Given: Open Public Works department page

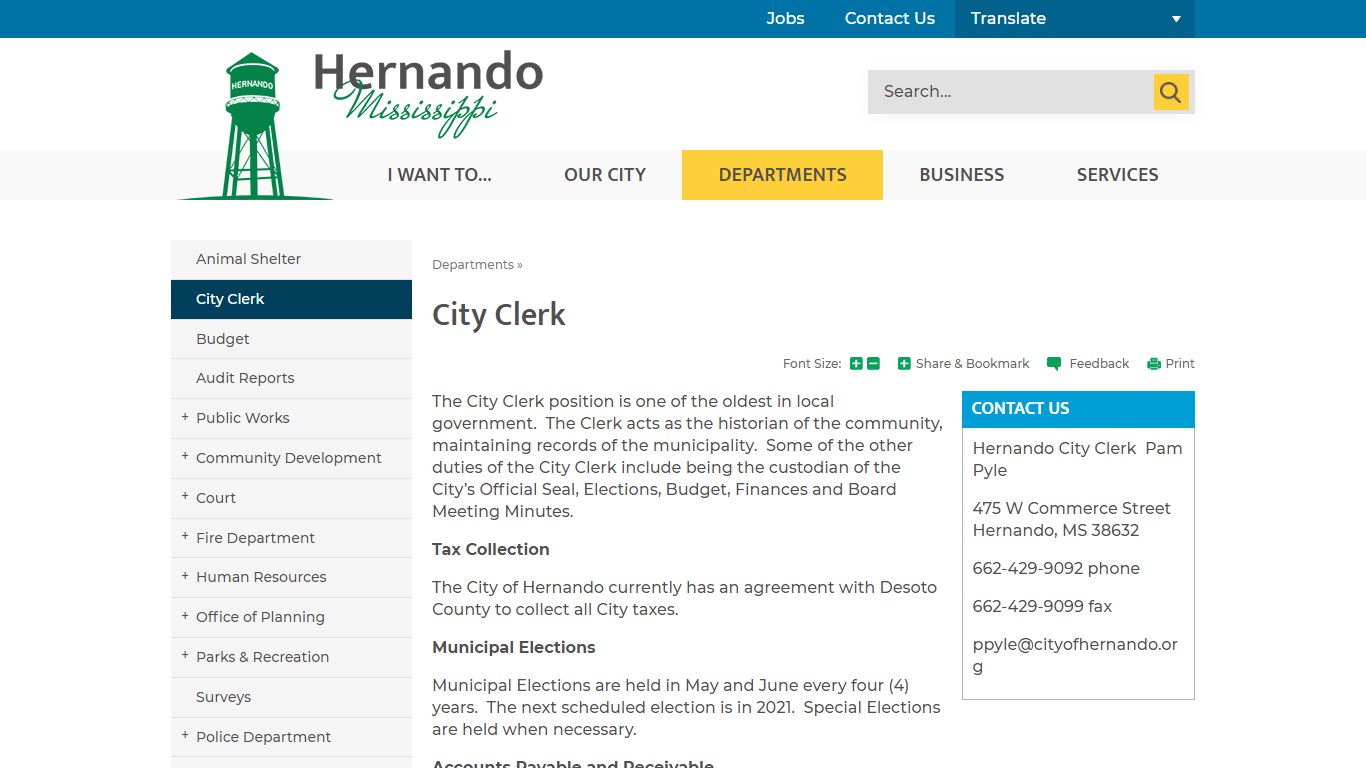Looking at the screenshot, I should point(243,418).
